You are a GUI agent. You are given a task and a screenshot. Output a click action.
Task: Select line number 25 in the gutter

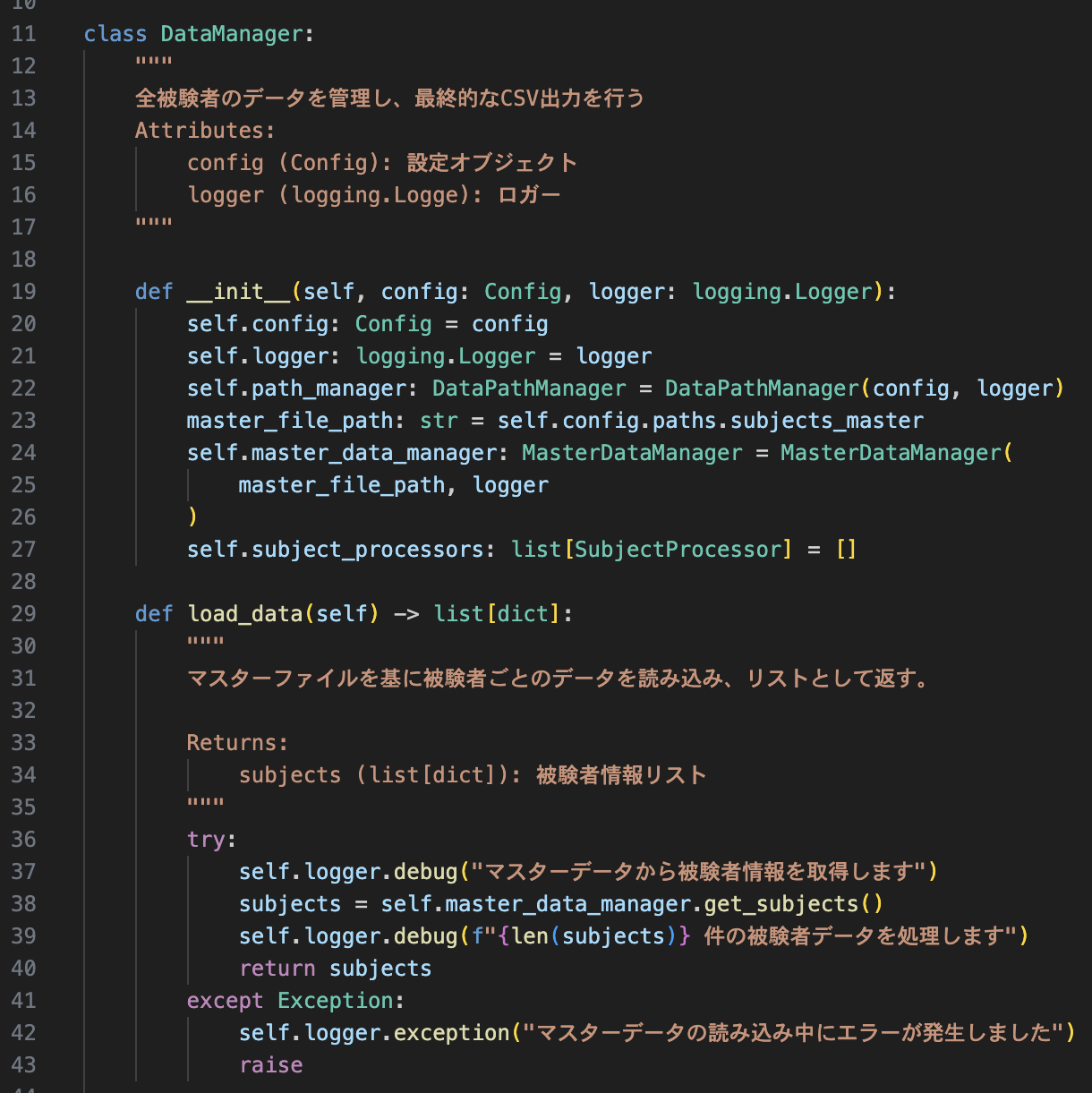(x=24, y=485)
